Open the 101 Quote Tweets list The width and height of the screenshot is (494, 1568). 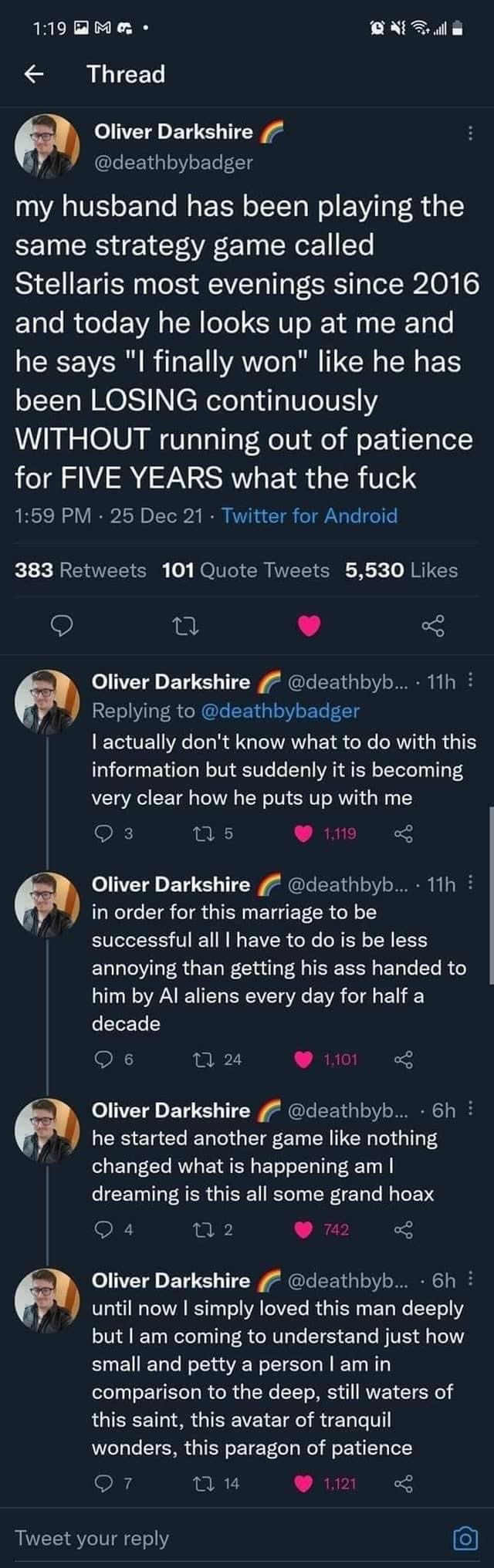245,570
